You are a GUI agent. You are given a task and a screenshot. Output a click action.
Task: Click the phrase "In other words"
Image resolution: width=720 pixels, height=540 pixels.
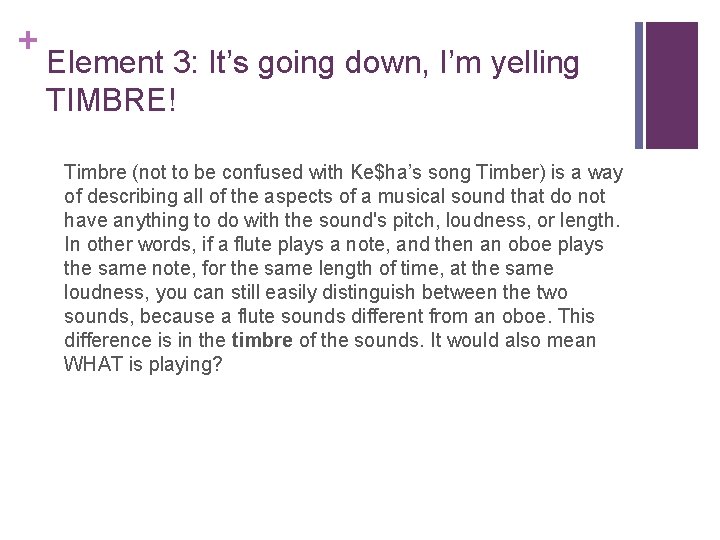pos(129,245)
